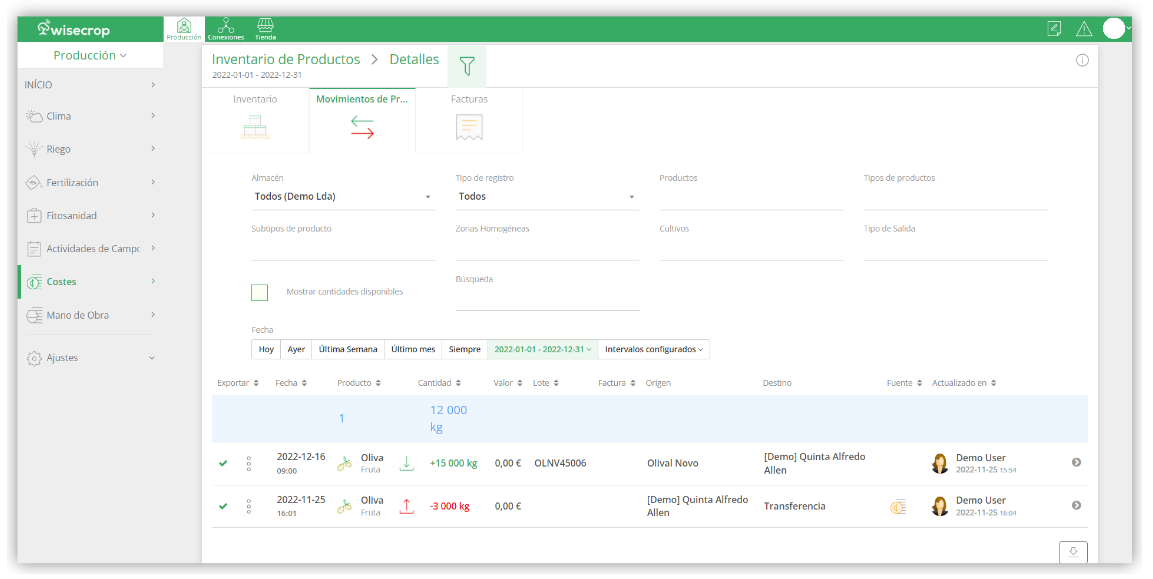Click the filter funnel icon

coord(467,67)
